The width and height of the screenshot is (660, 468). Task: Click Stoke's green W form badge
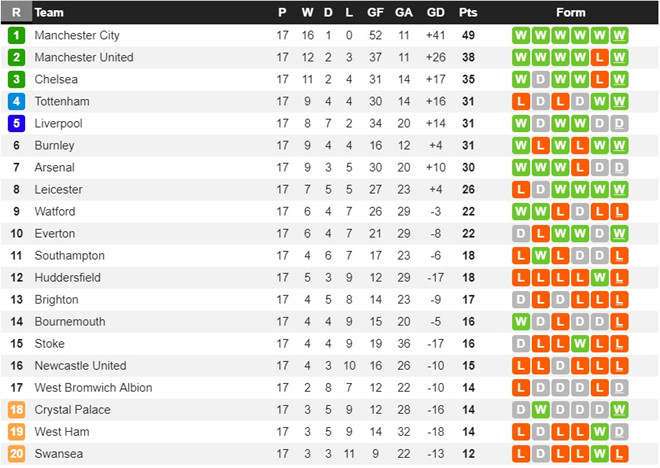tap(580, 343)
